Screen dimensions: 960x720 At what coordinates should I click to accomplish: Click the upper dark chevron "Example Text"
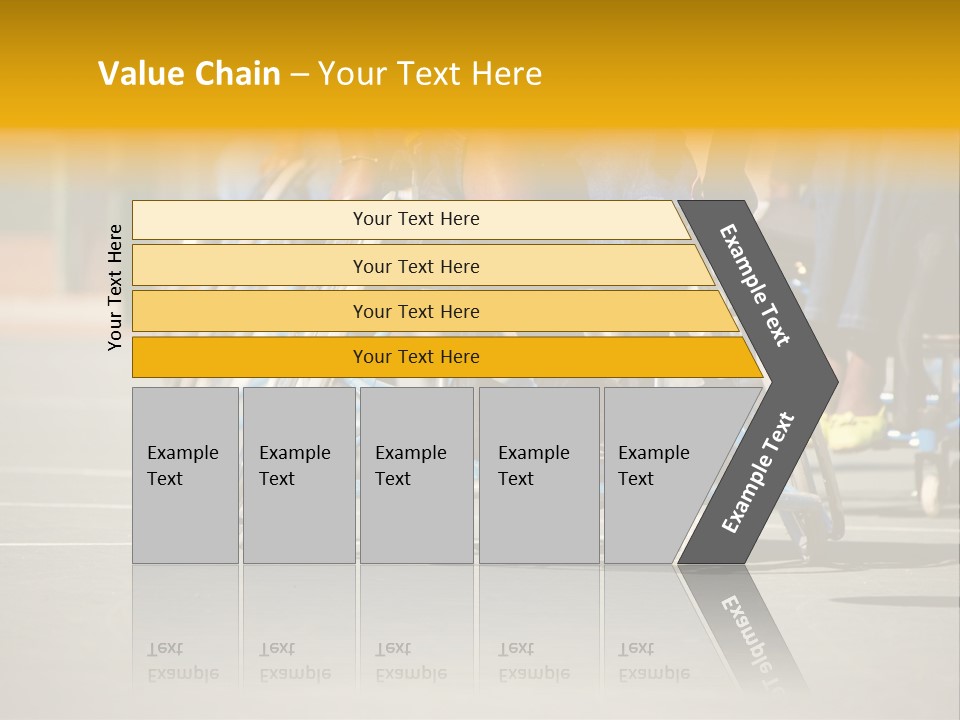pyautogui.click(x=756, y=285)
